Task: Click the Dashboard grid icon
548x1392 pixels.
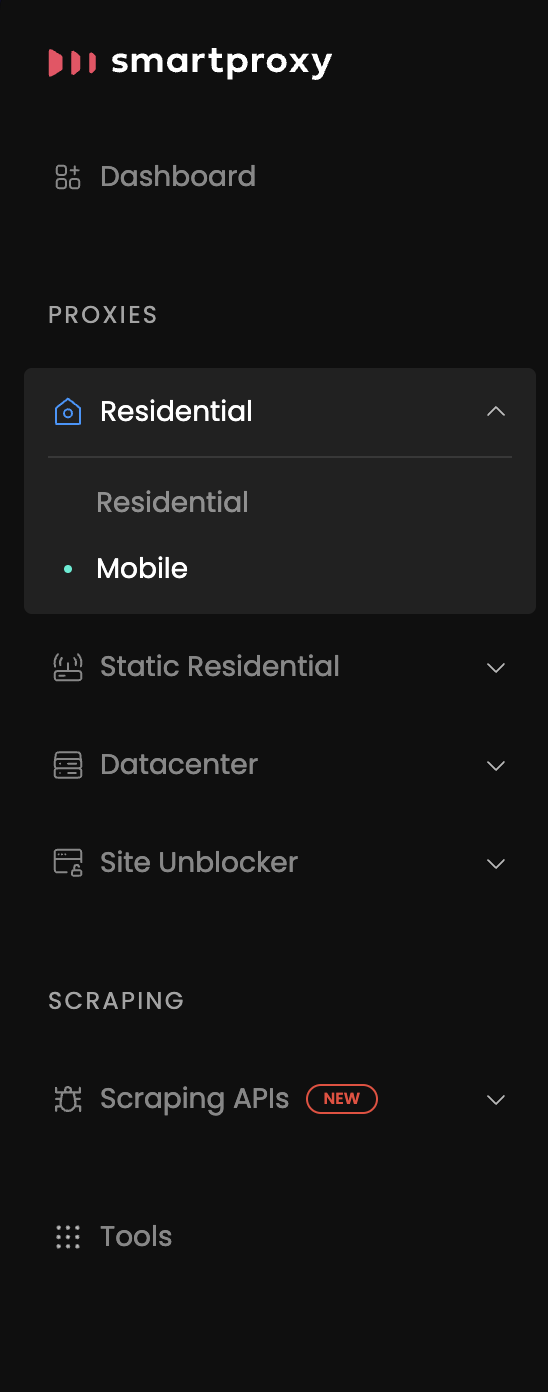Action: 67,177
